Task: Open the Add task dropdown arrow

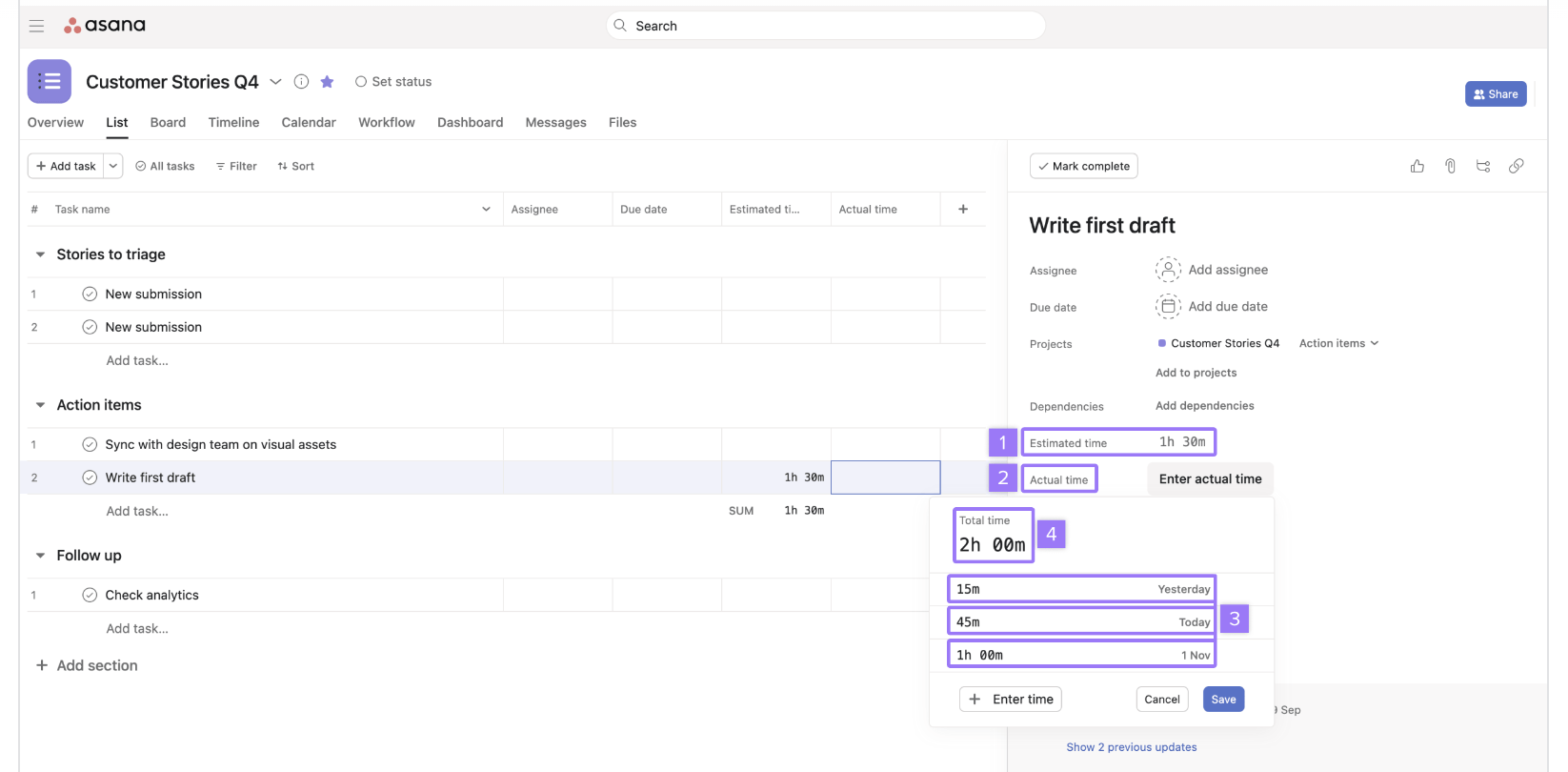Action: 113,166
